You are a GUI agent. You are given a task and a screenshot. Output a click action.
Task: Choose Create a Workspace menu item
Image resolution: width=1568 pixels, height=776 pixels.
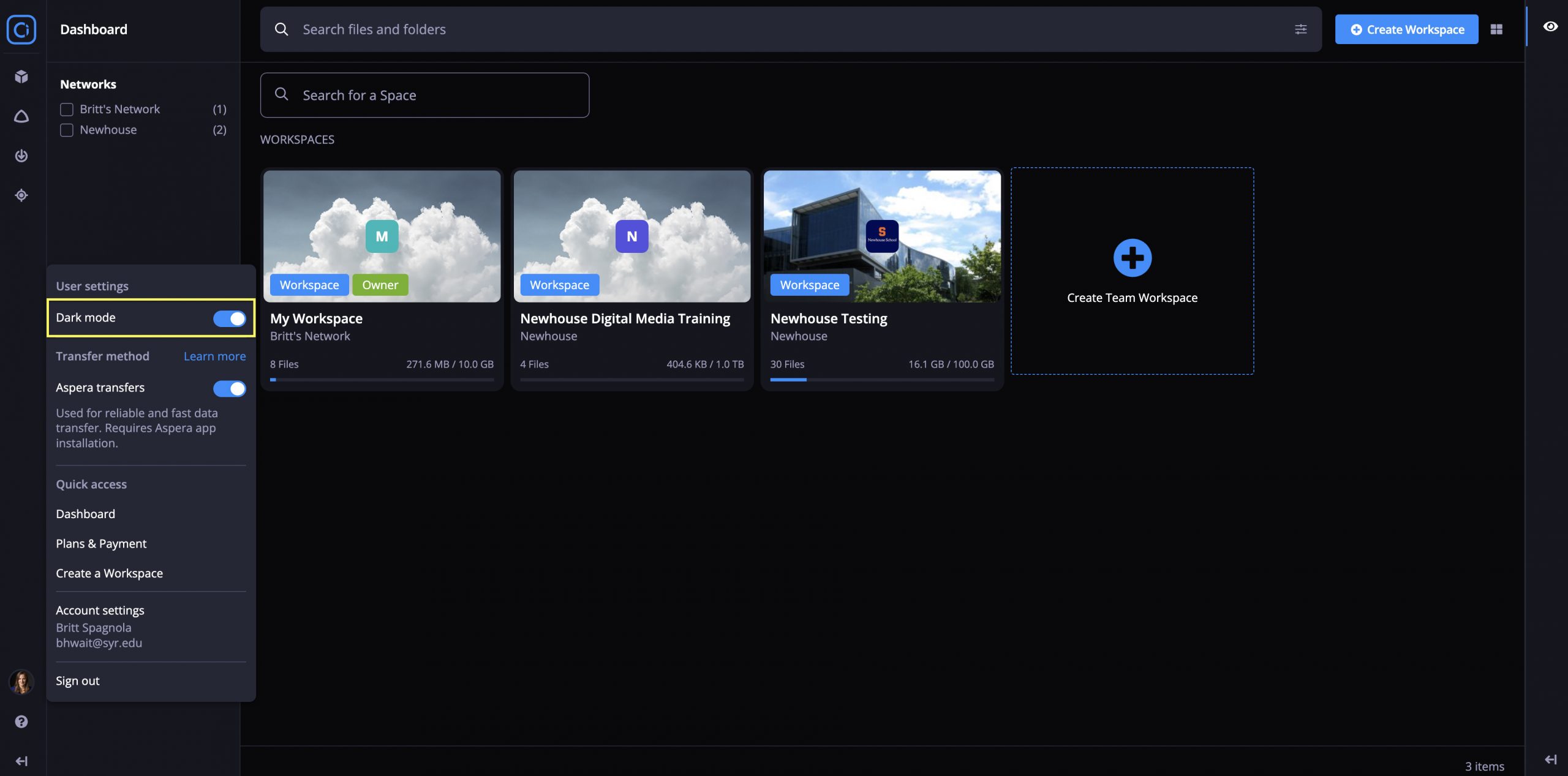click(x=109, y=573)
